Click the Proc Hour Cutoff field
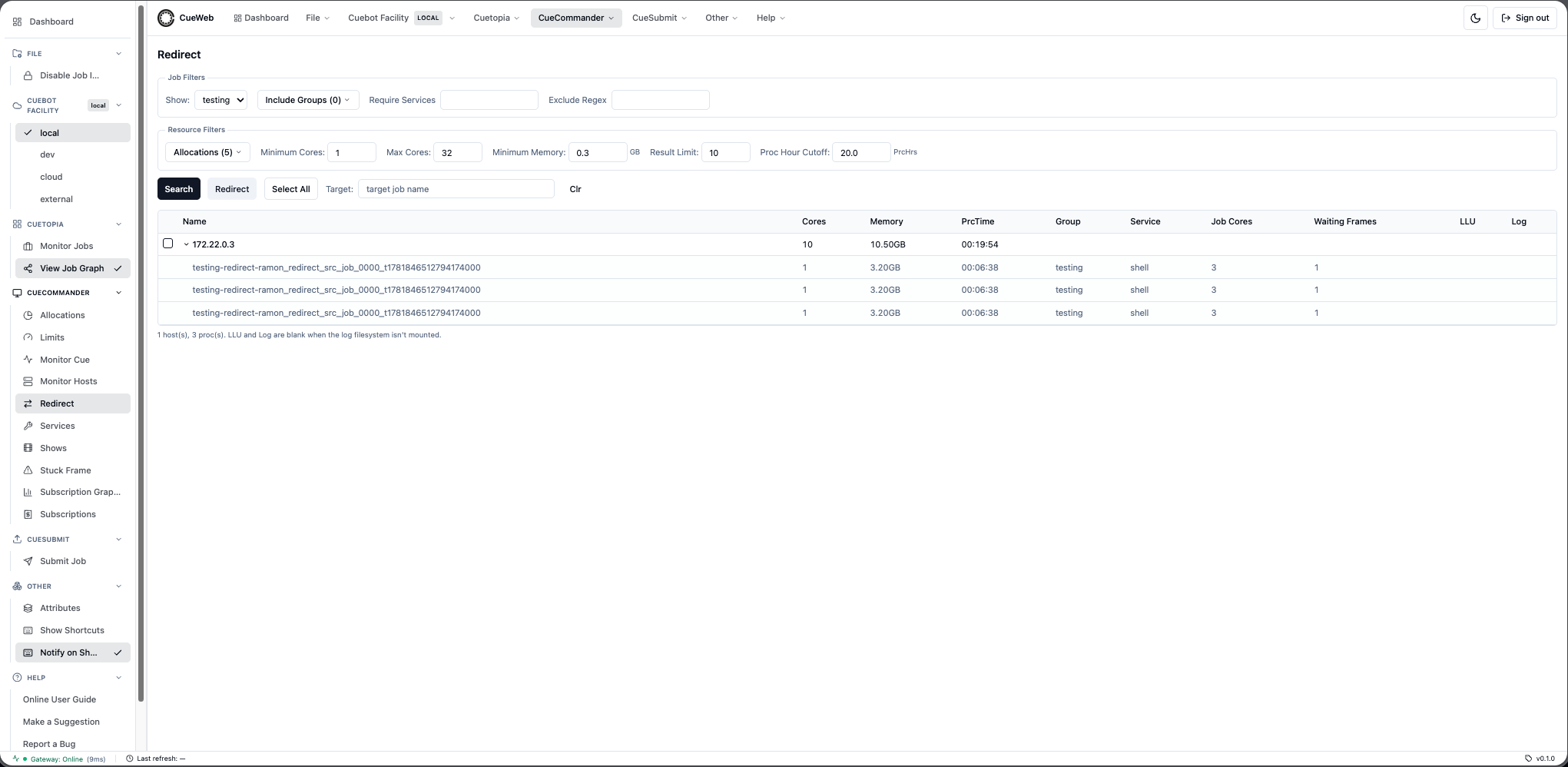1568x767 pixels. (861, 152)
